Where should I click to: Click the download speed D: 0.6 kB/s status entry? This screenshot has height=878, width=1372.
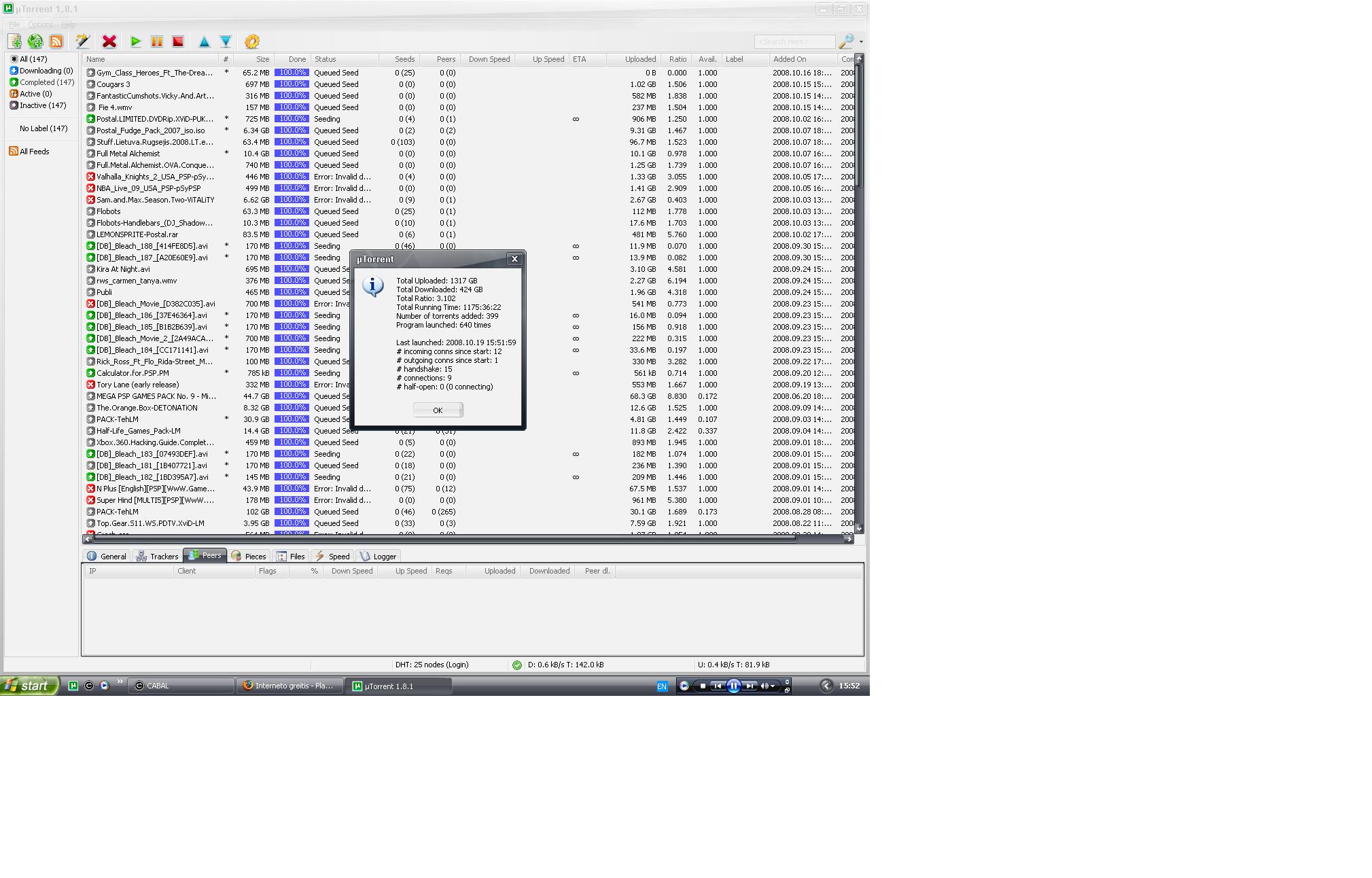tap(565, 665)
